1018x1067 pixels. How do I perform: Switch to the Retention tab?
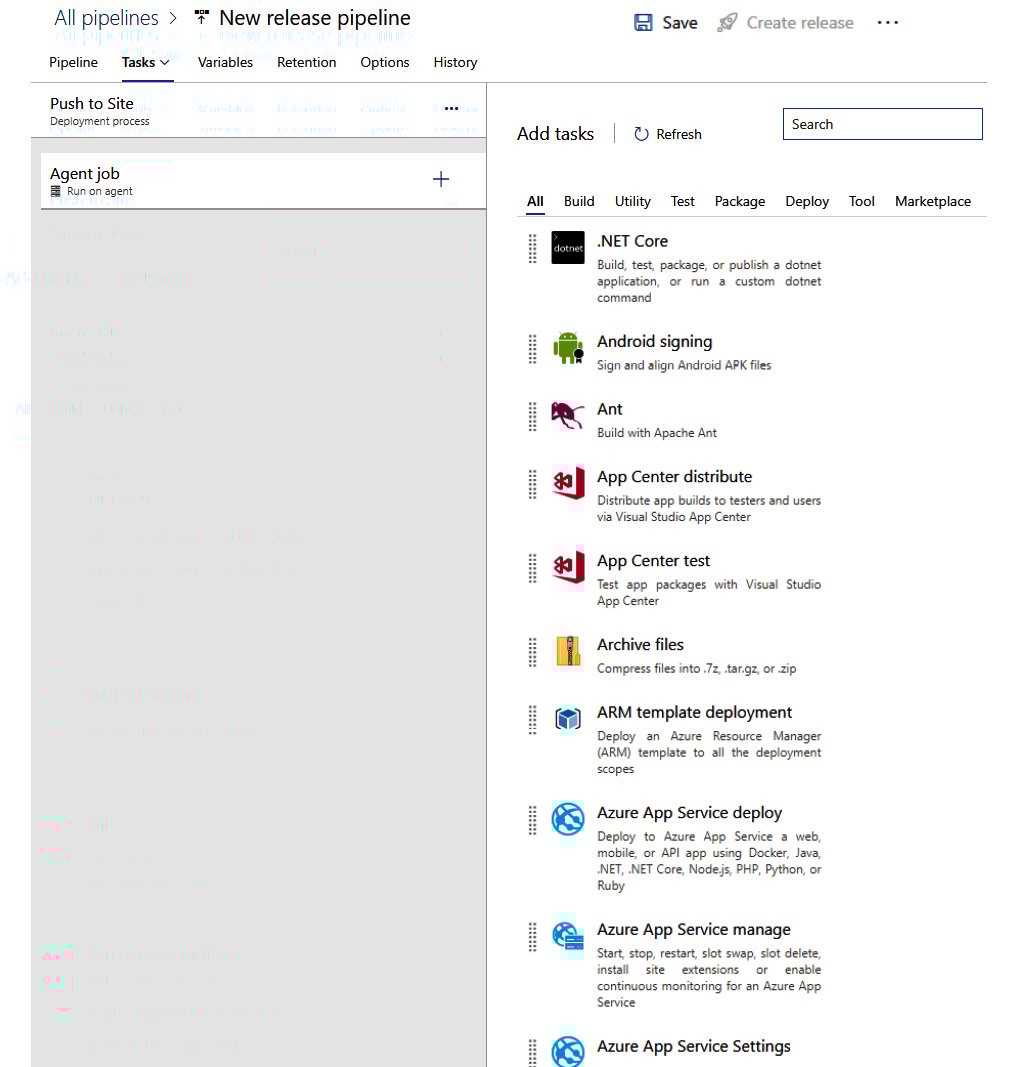coord(306,63)
